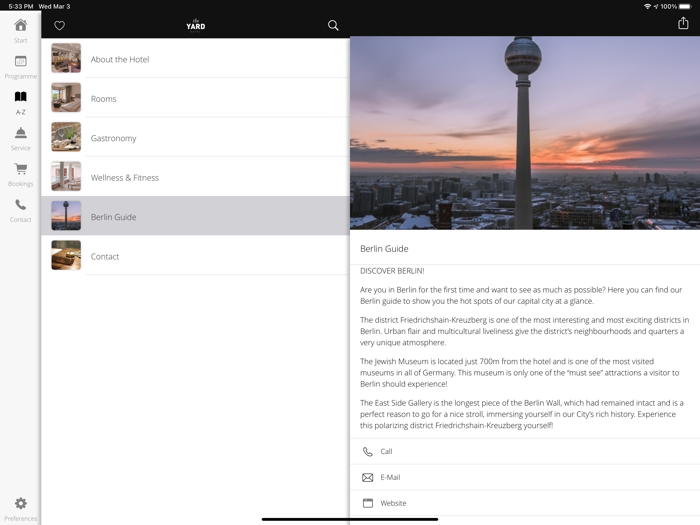The image size is (700, 525).
Task: Open Contact item in hotel list
Action: pos(195,256)
